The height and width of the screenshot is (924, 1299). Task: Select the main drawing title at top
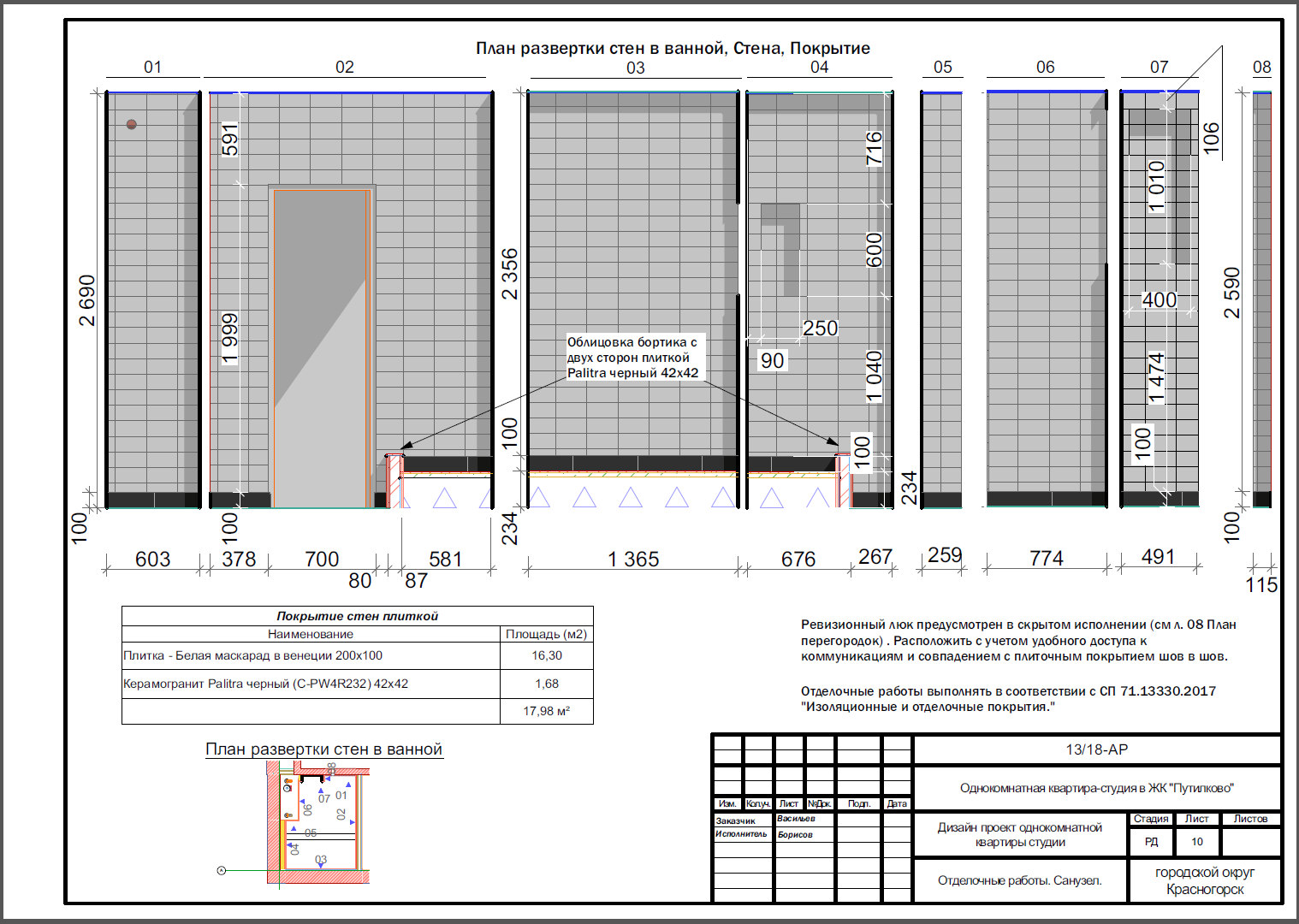pos(673,48)
